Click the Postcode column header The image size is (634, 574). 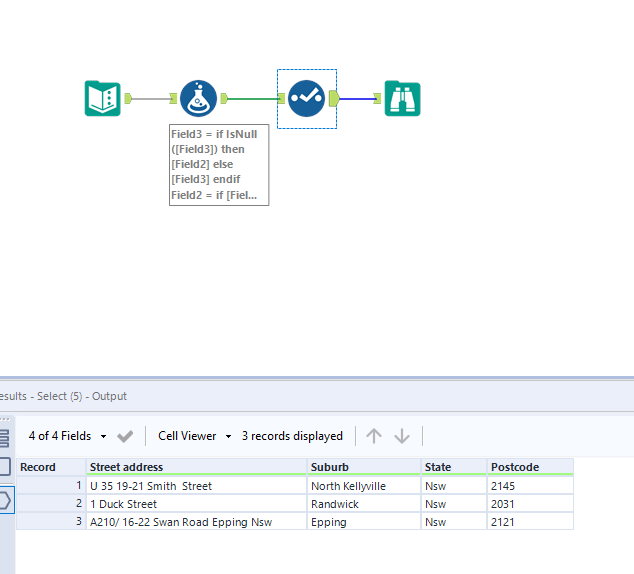pos(529,467)
